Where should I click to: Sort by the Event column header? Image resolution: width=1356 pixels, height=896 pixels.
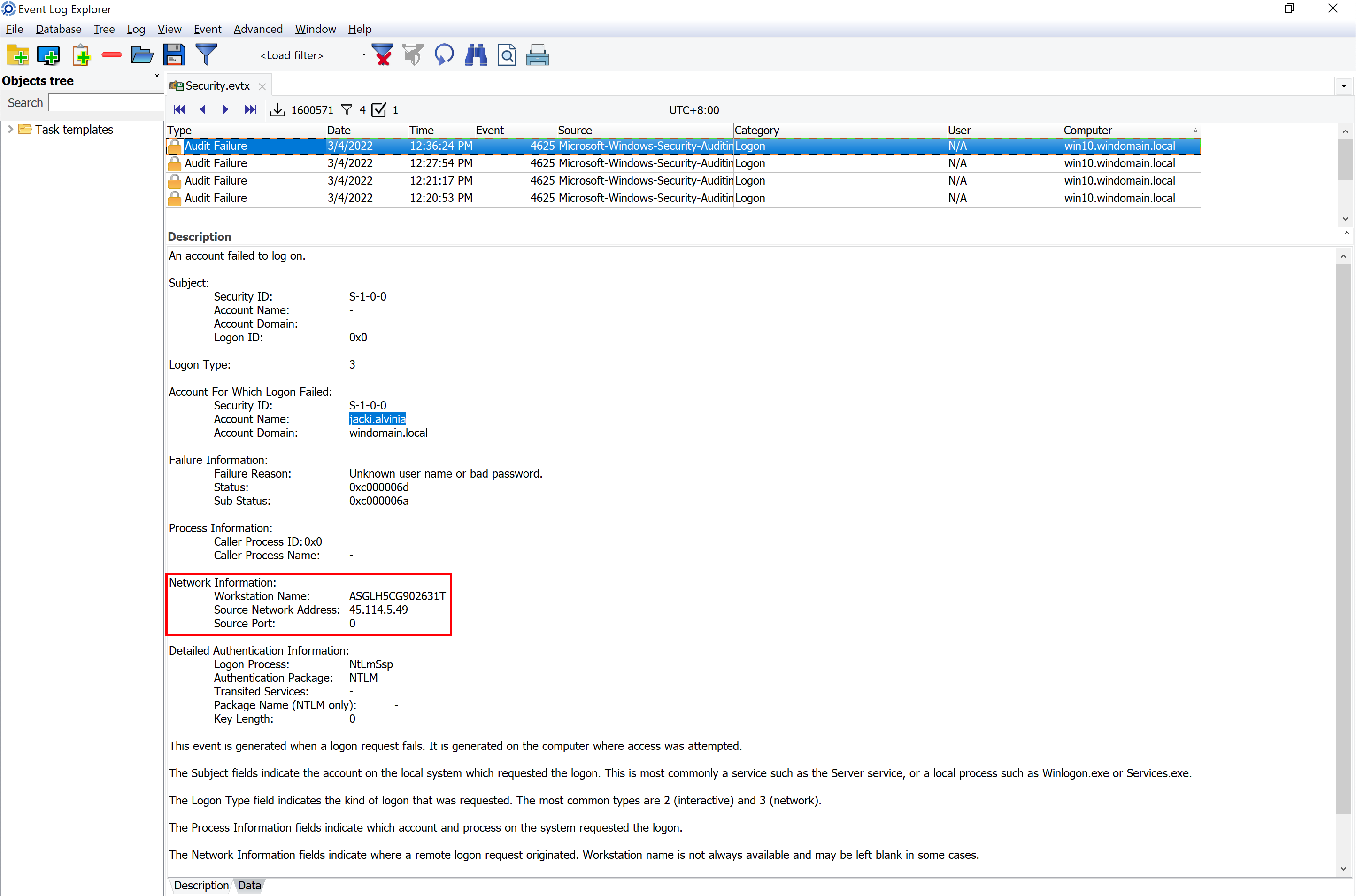coord(516,130)
